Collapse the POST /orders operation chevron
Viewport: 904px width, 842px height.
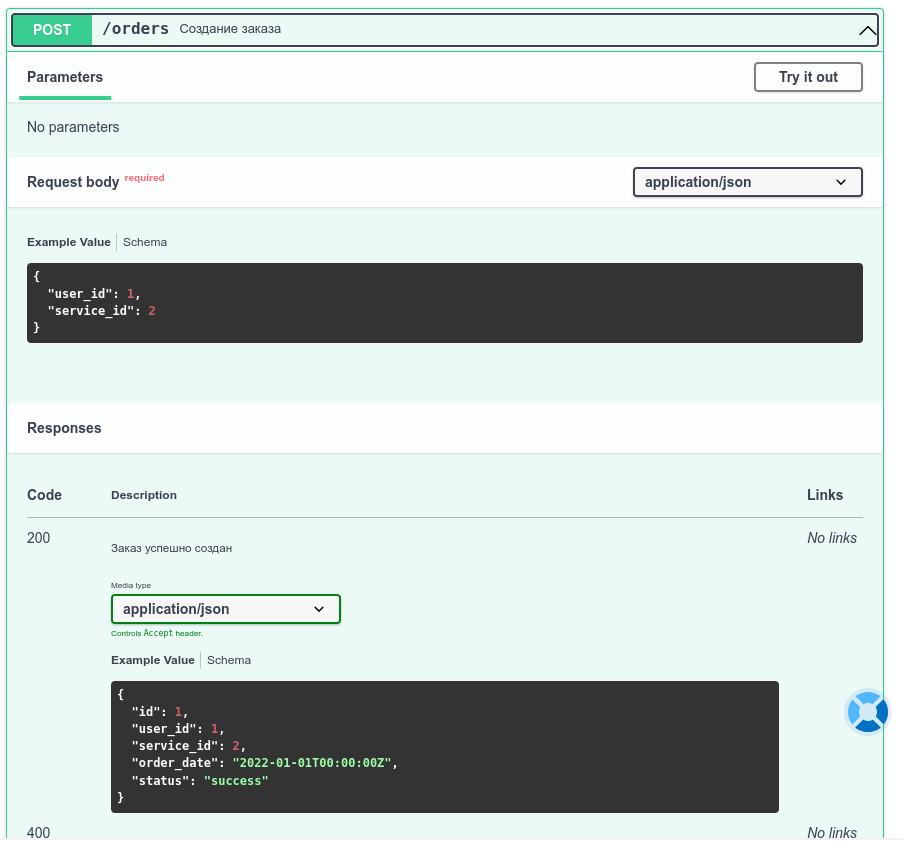tap(867, 31)
